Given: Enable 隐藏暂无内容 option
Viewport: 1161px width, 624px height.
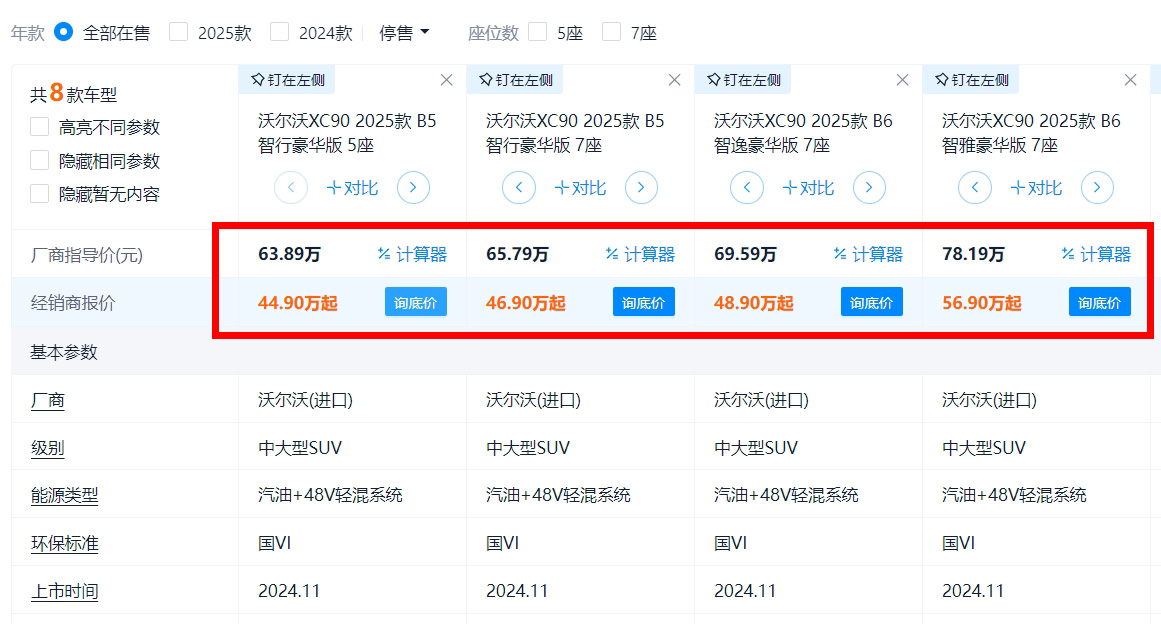Looking at the screenshot, I should click(x=39, y=194).
